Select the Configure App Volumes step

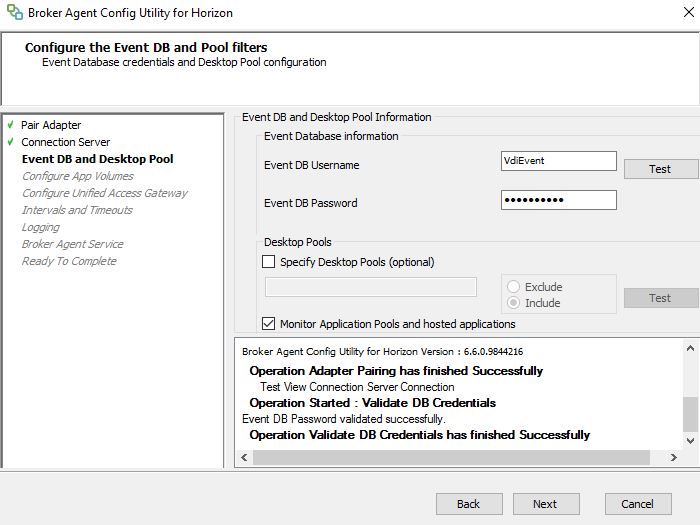(x=78, y=176)
